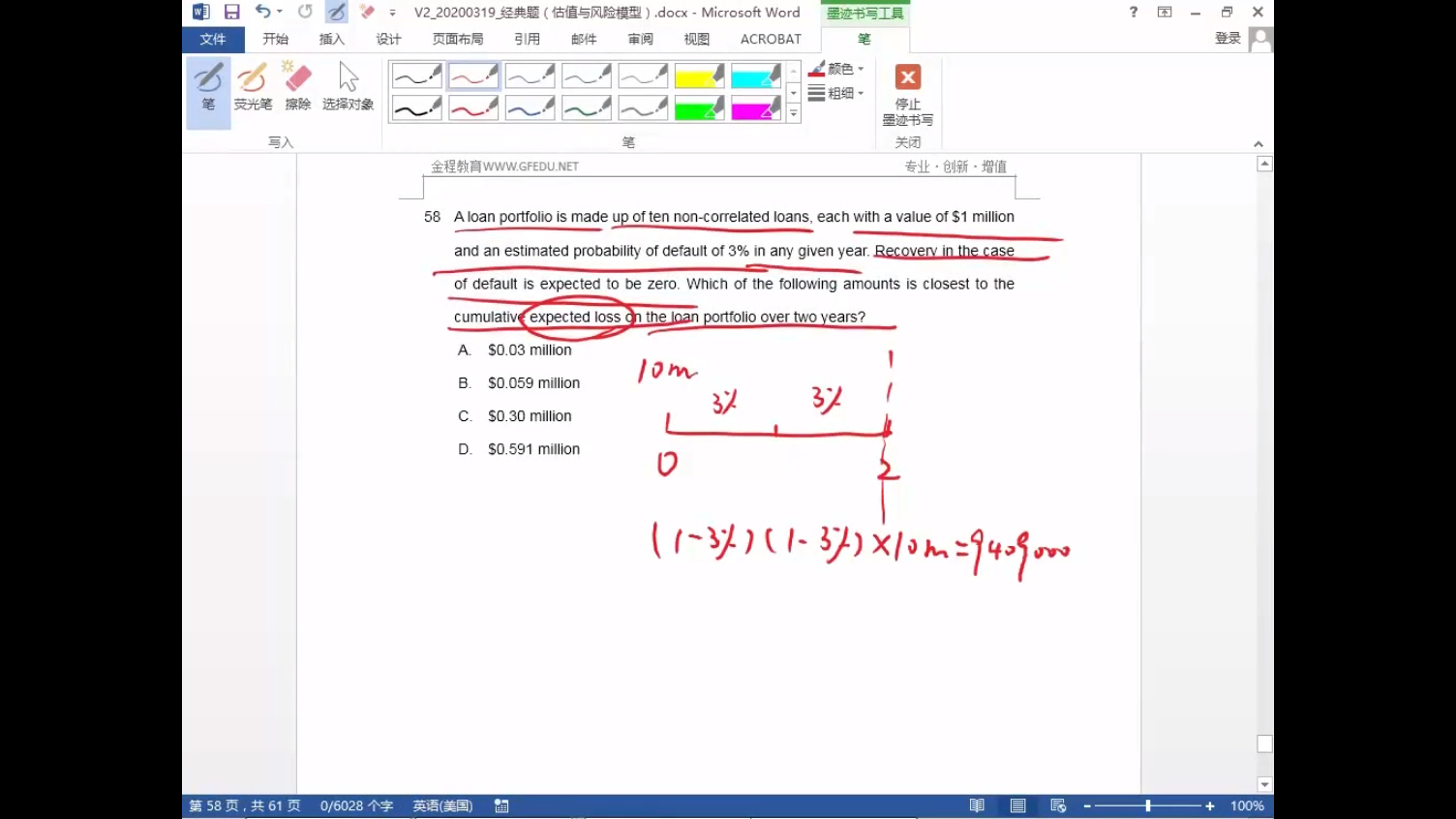Screen dimensions: 1456x819
Task: Move pen gallery up one row
Action: click(x=793, y=72)
